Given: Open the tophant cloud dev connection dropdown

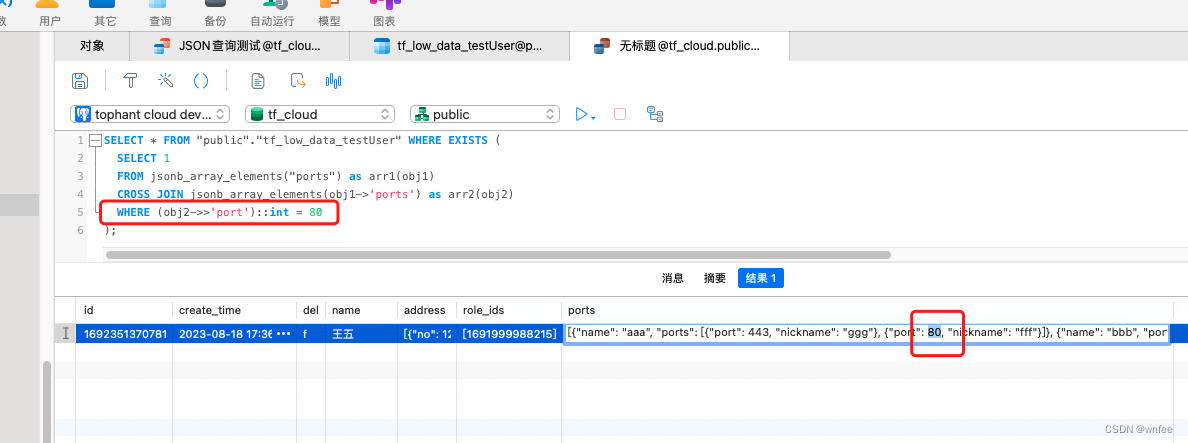Looking at the screenshot, I should click(x=150, y=114).
